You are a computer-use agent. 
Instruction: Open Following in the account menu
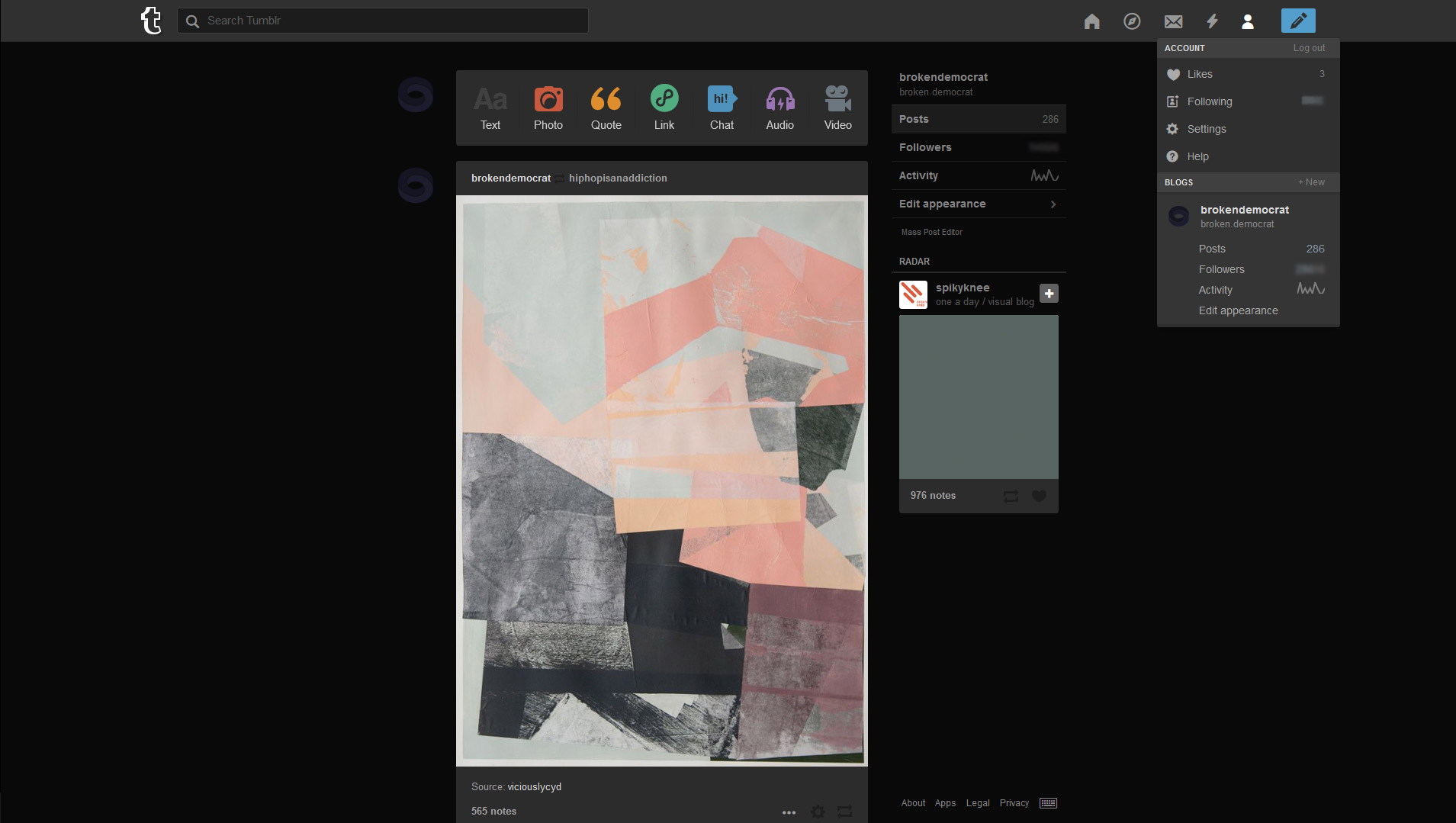pyautogui.click(x=1249, y=101)
